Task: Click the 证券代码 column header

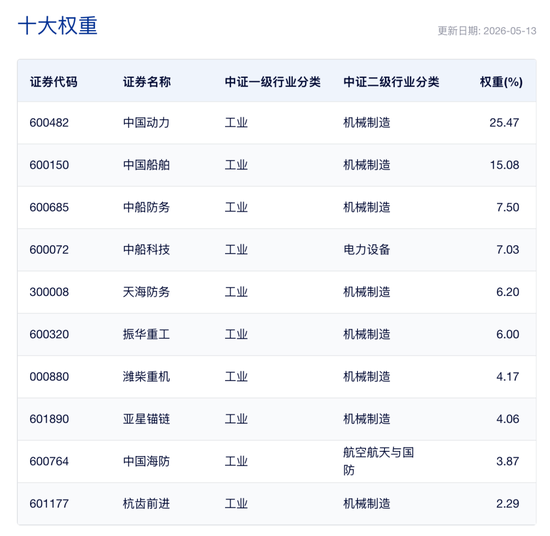Action: pos(54,82)
